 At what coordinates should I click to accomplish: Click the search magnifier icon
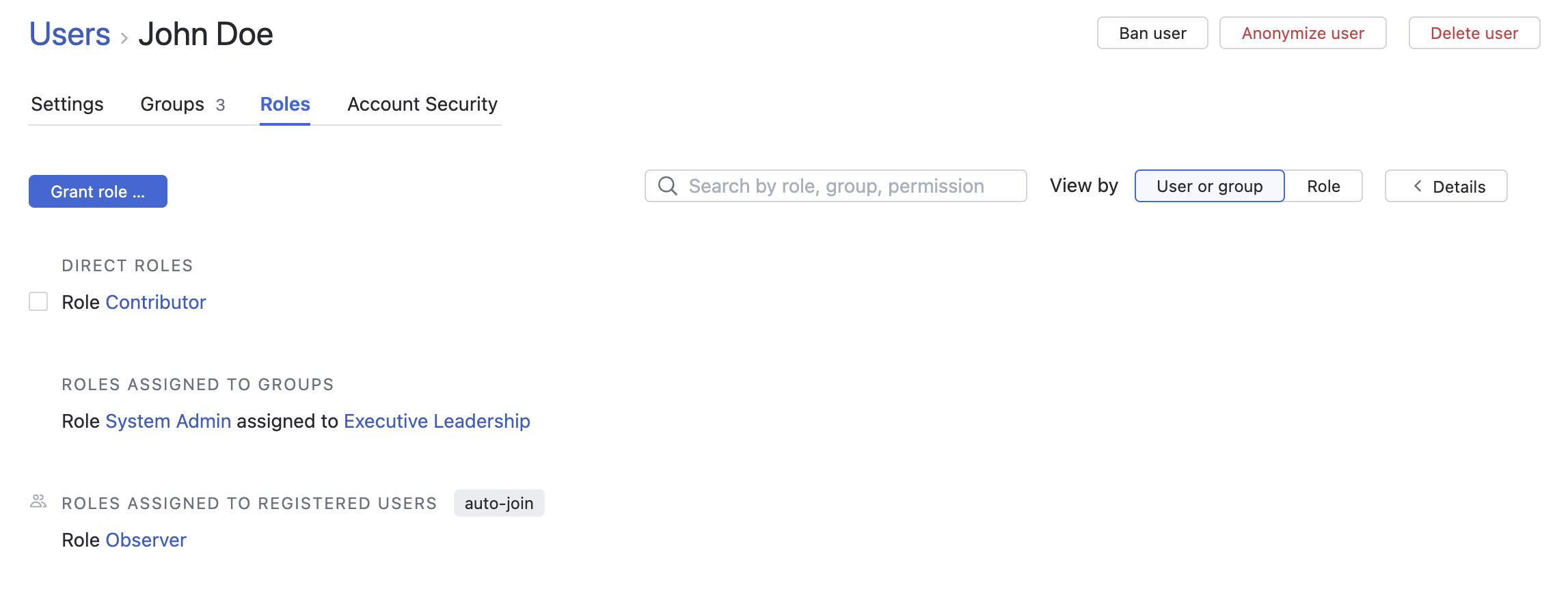(x=667, y=186)
